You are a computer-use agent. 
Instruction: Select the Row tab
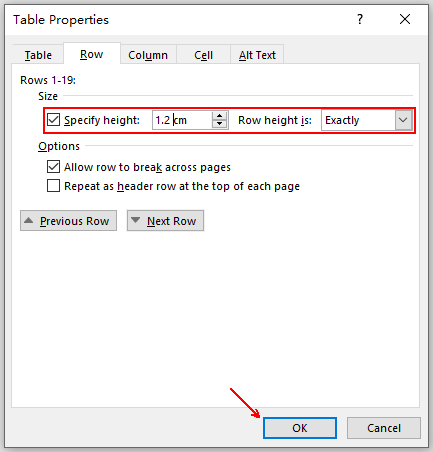(92, 54)
